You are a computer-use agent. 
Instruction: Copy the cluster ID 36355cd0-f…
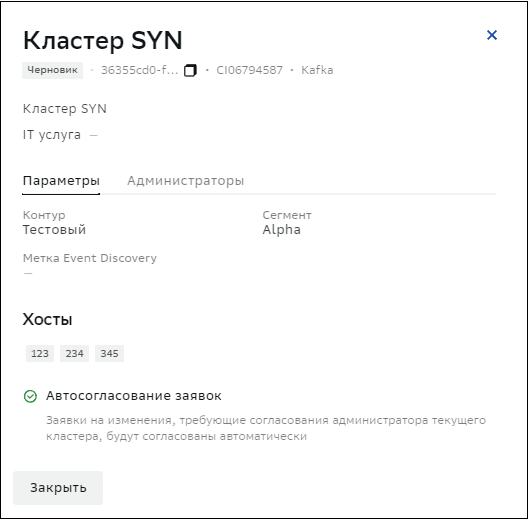[x=190, y=70]
